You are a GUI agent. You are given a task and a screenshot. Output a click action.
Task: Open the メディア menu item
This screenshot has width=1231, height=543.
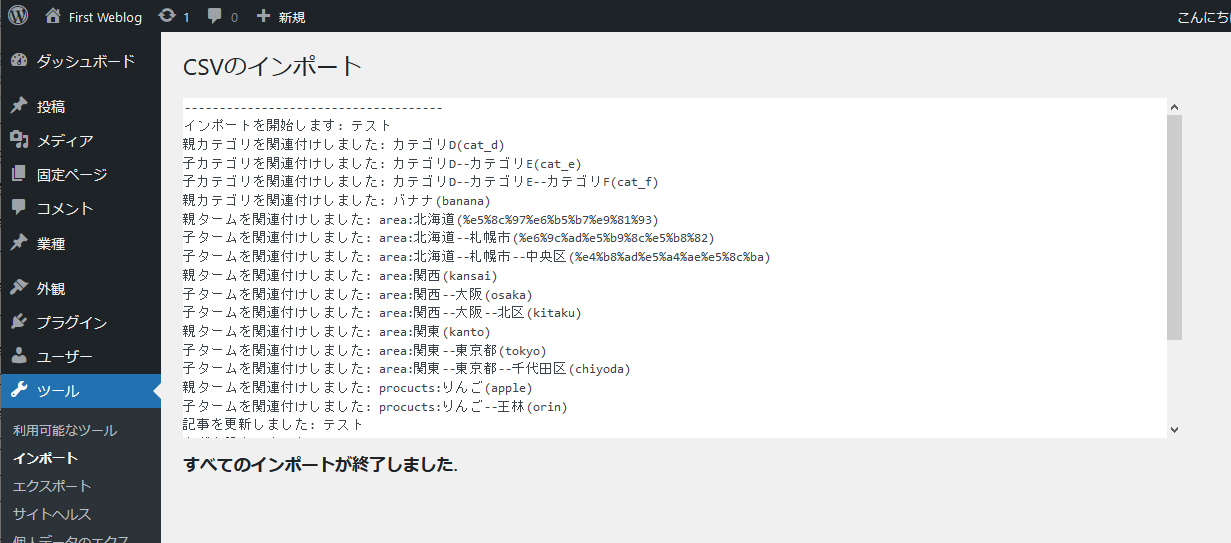tap(65, 140)
